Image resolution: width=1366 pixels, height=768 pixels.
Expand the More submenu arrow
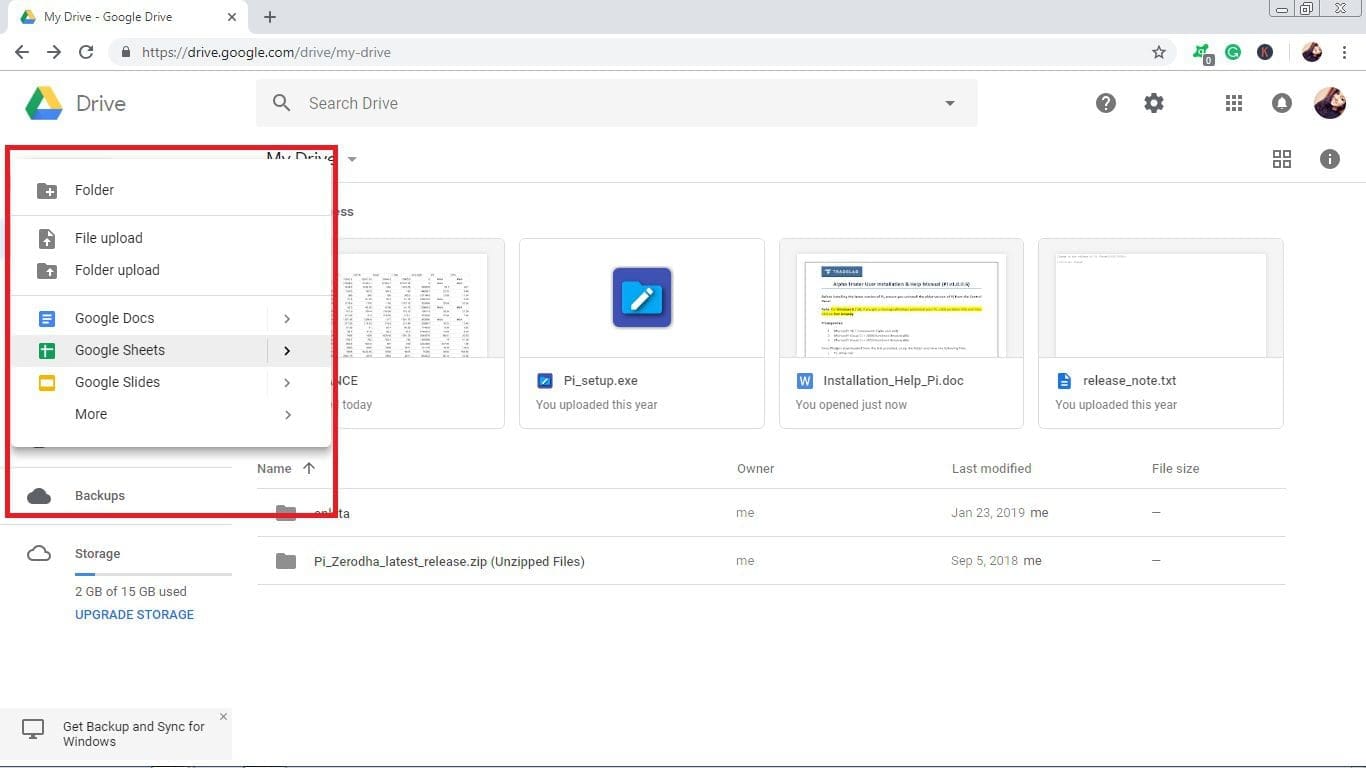[287, 415]
